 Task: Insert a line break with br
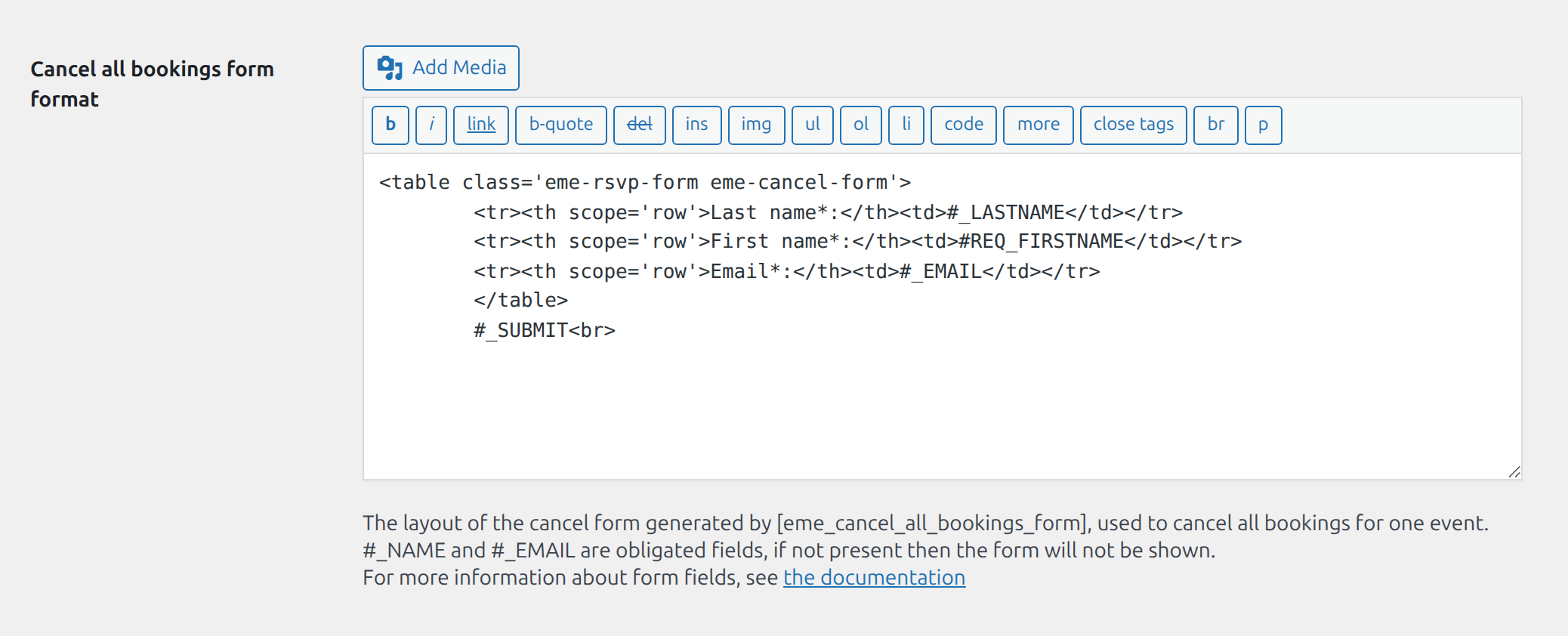[1215, 125]
